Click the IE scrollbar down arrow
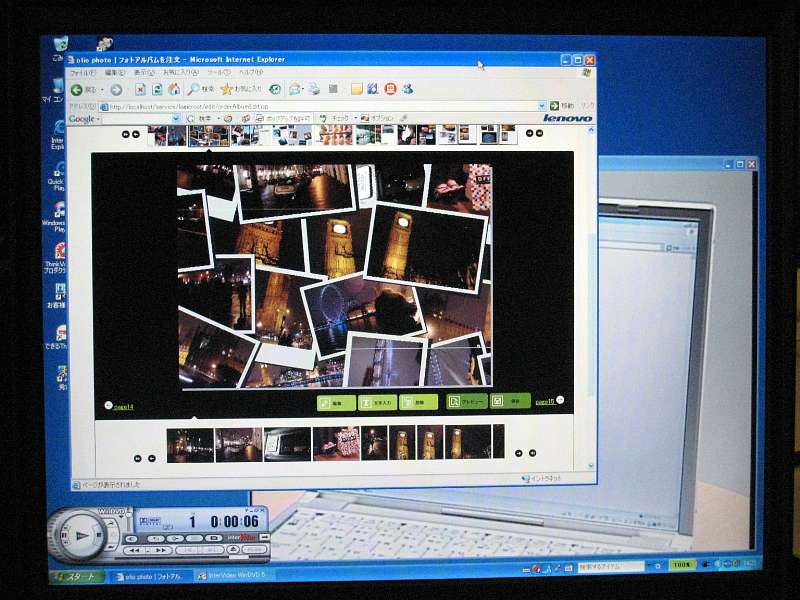 pos(591,466)
